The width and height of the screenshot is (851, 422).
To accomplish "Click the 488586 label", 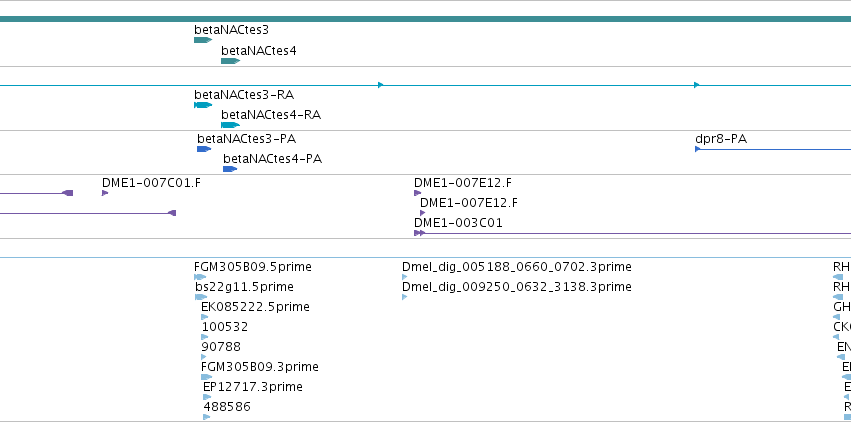I will [x=227, y=407].
